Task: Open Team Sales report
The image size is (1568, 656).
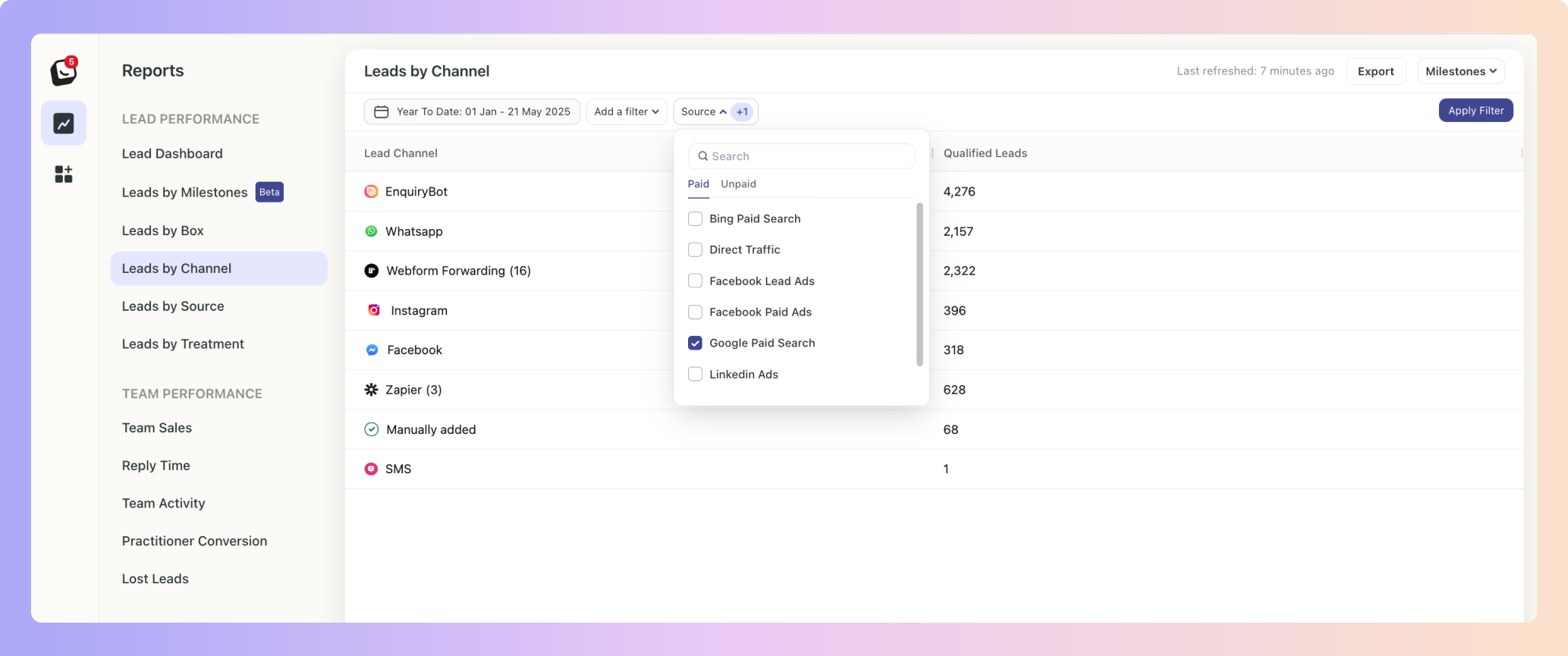Action: pyautogui.click(x=157, y=428)
